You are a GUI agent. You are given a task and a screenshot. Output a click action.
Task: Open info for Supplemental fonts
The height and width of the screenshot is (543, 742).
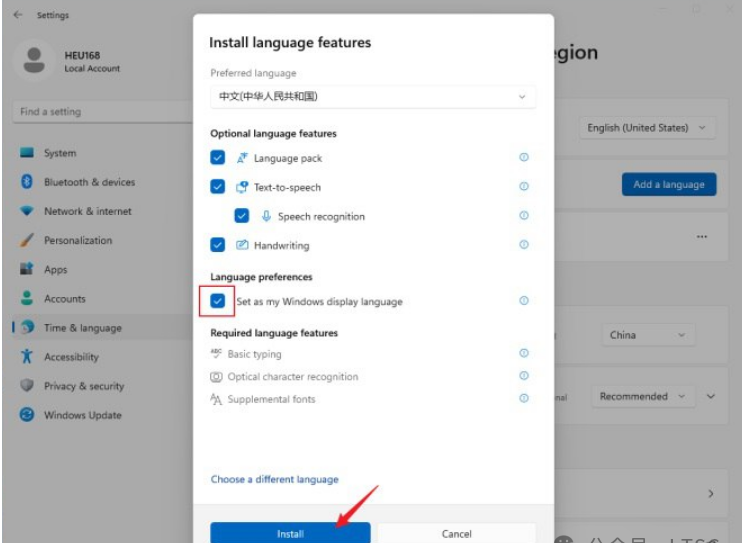[x=523, y=399]
